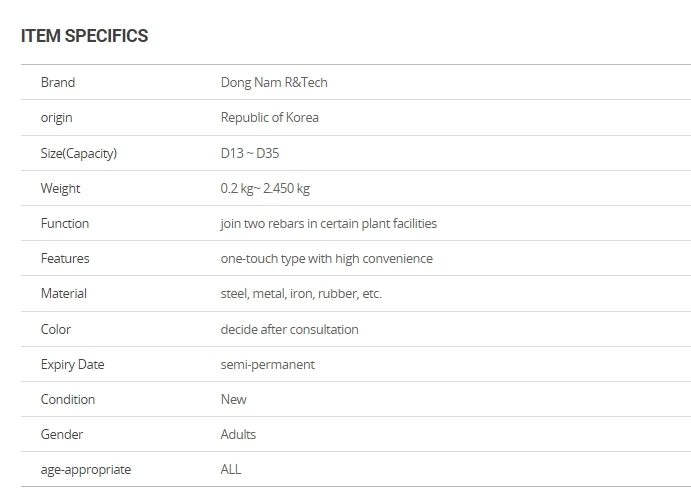
Task: Click the steel, metal, iron, rubber value
Action: (x=301, y=293)
